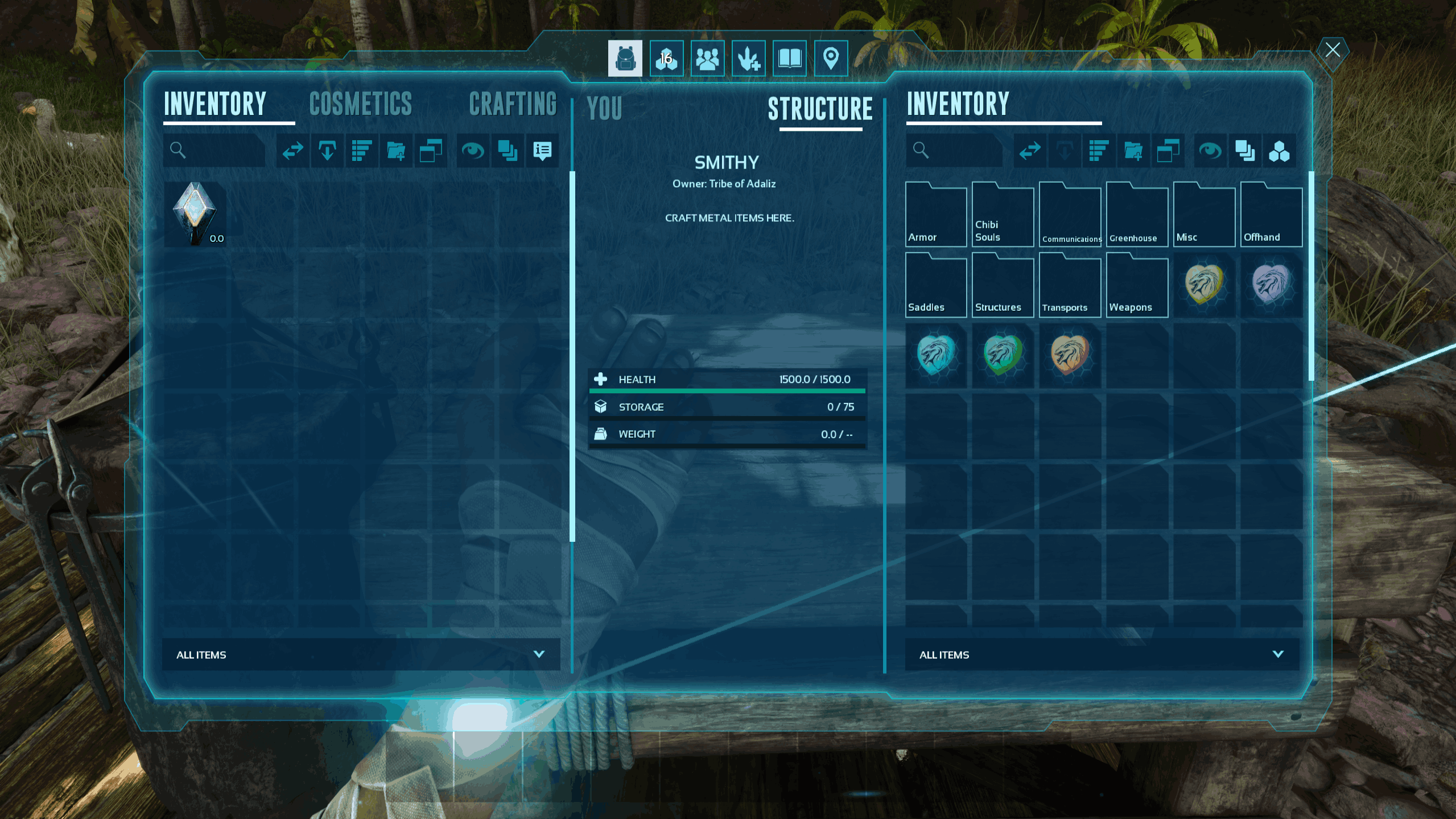Click the transfer items arrow icon
This screenshot has width=1456, height=819.
click(x=292, y=150)
